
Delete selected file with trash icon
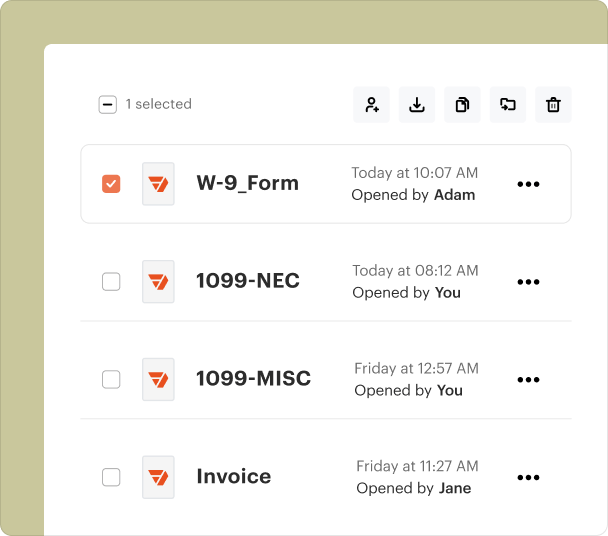click(553, 105)
